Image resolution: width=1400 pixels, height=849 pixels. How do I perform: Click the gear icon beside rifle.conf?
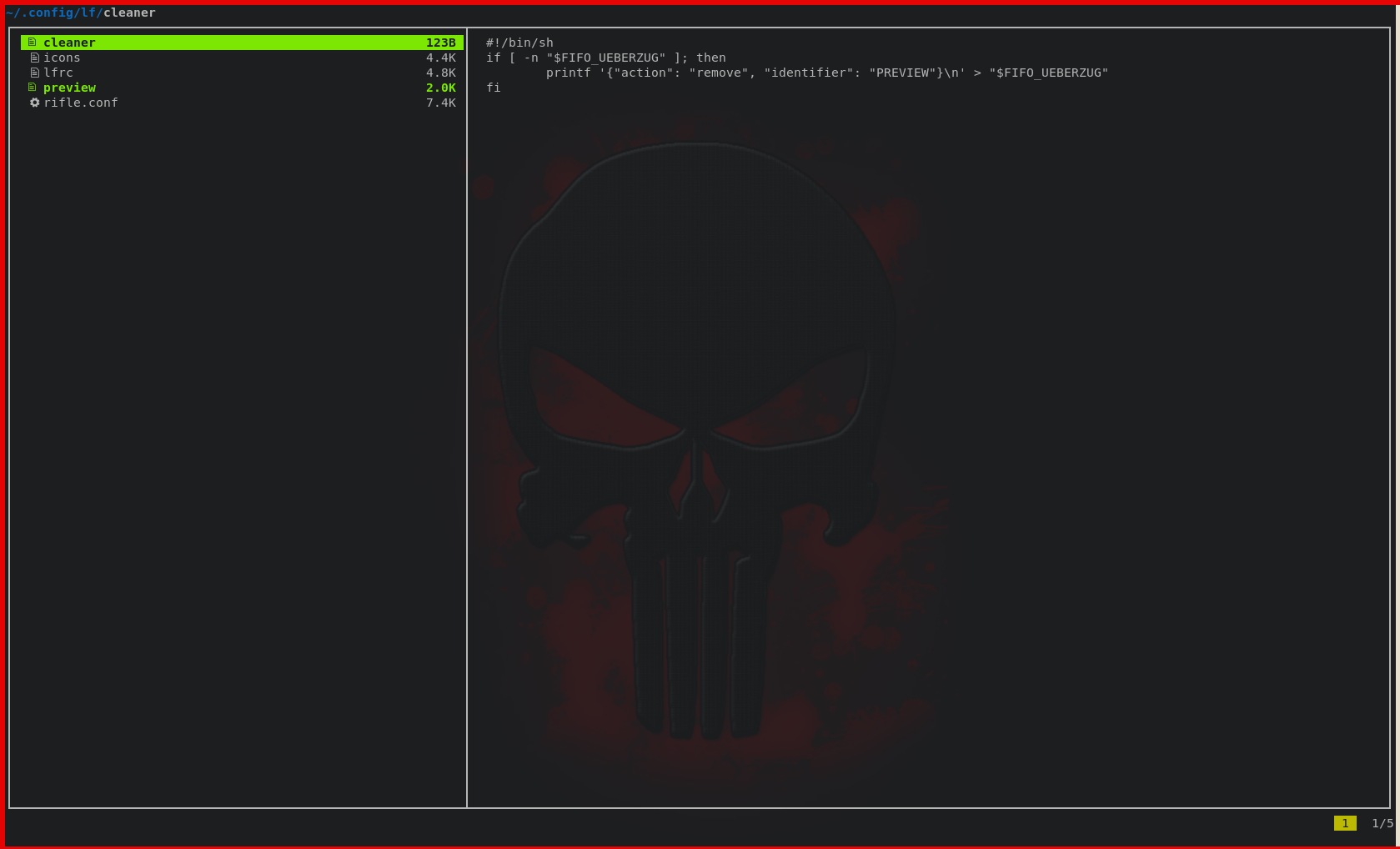(35, 103)
